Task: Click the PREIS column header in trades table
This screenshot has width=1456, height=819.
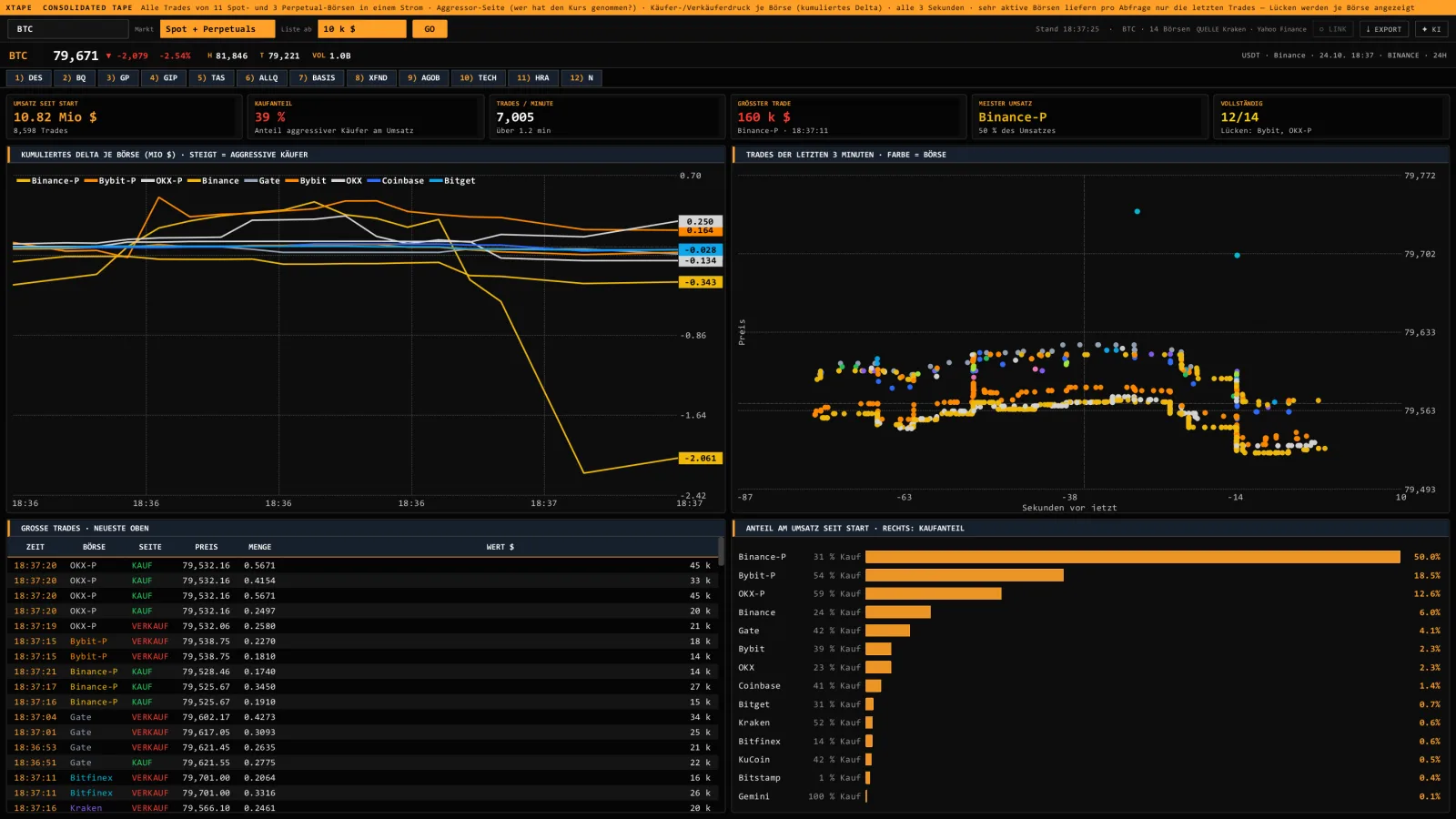Action: click(x=207, y=547)
